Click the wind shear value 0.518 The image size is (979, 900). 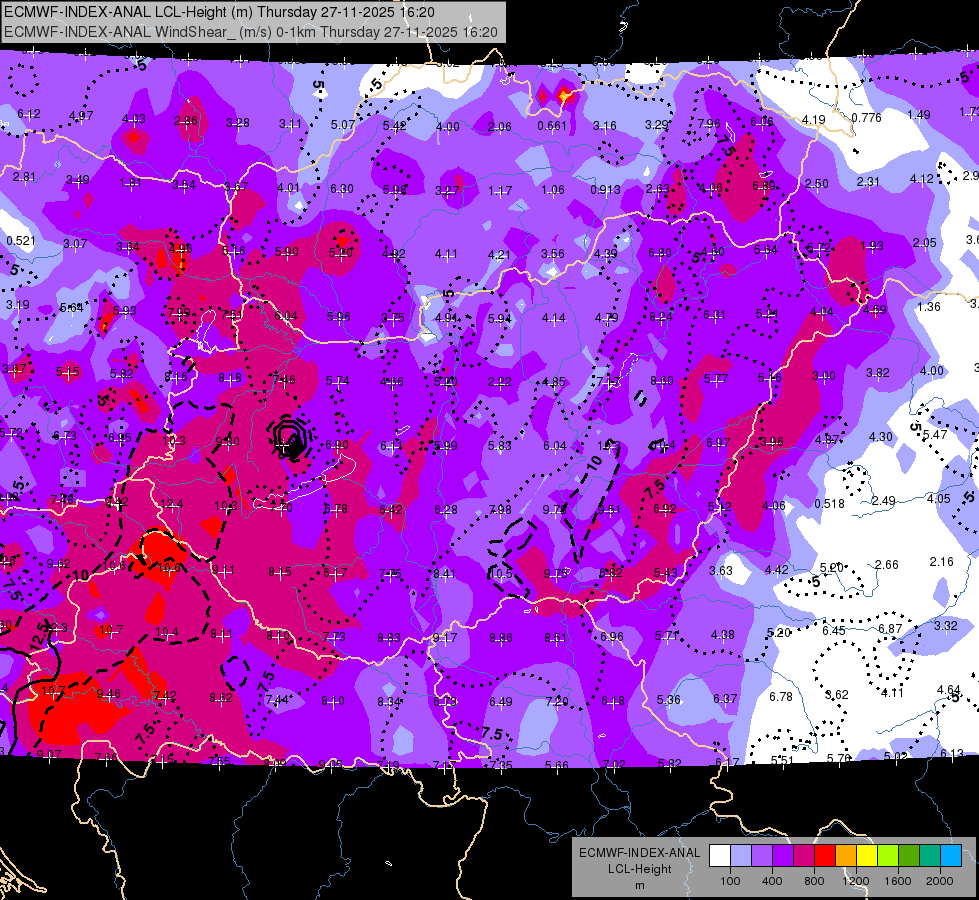(x=829, y=504)
